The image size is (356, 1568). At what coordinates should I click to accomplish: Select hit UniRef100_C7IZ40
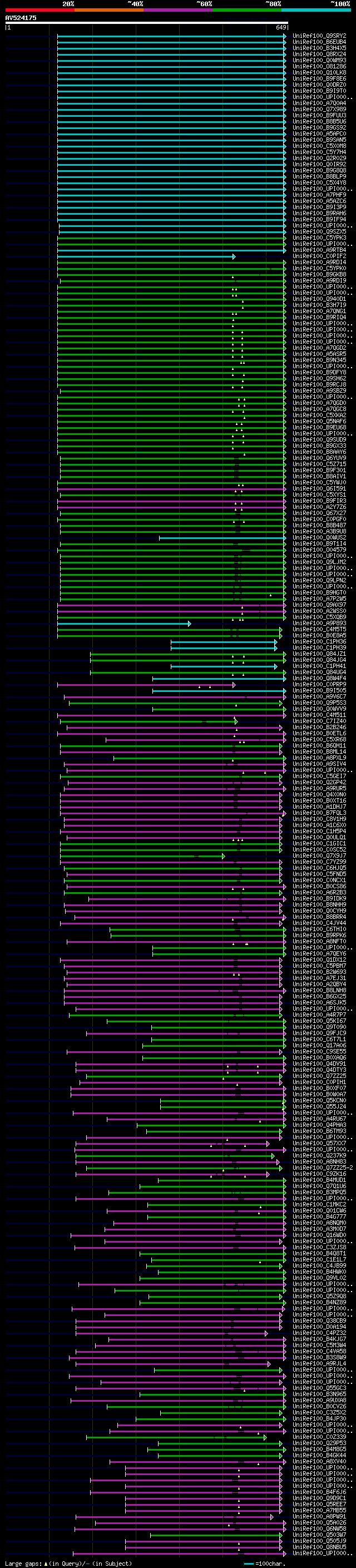pos(319,721)
